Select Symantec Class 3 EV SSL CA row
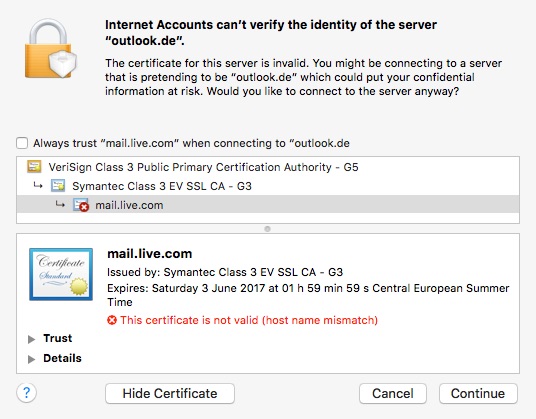 click(268, 186)
